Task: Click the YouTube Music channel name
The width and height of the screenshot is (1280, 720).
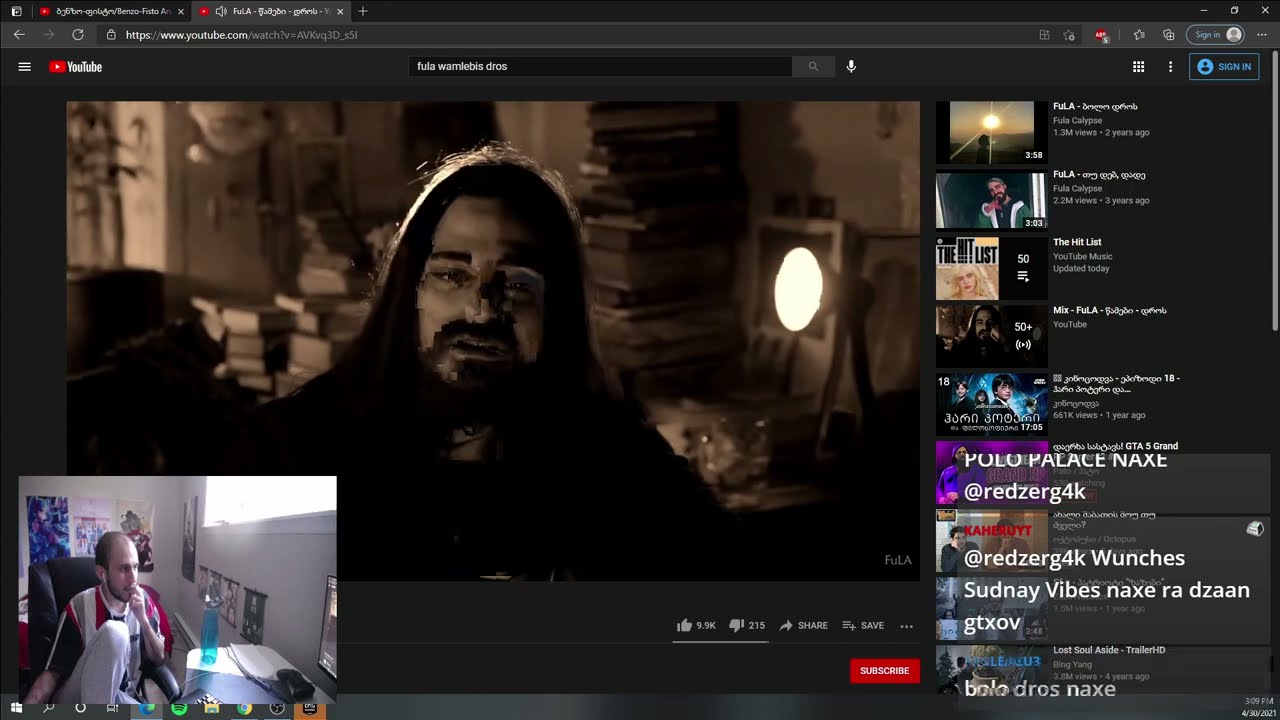Action: [x=1083, y=256]
